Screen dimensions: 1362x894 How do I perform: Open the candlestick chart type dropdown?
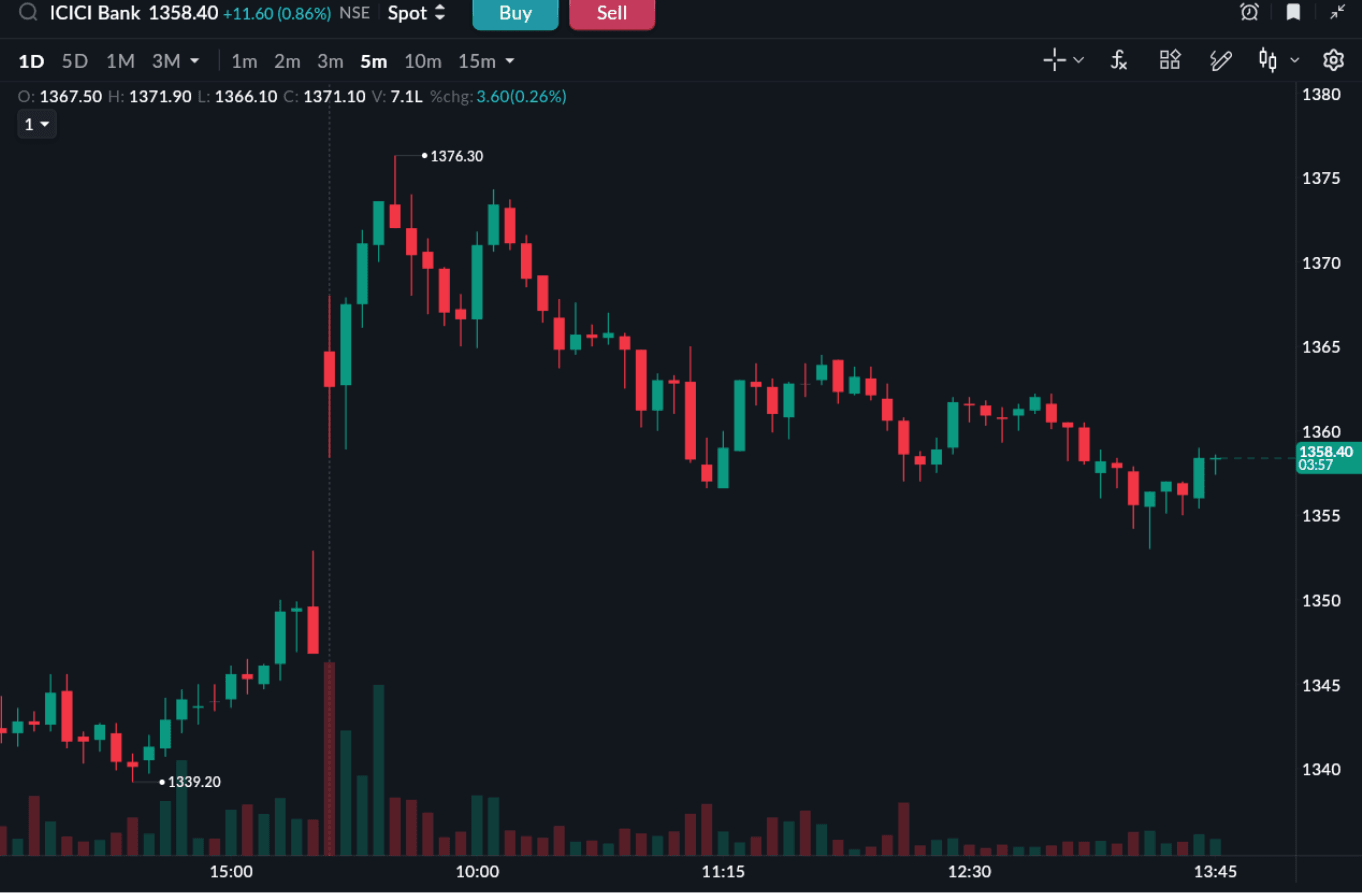tap(1279, 61)
